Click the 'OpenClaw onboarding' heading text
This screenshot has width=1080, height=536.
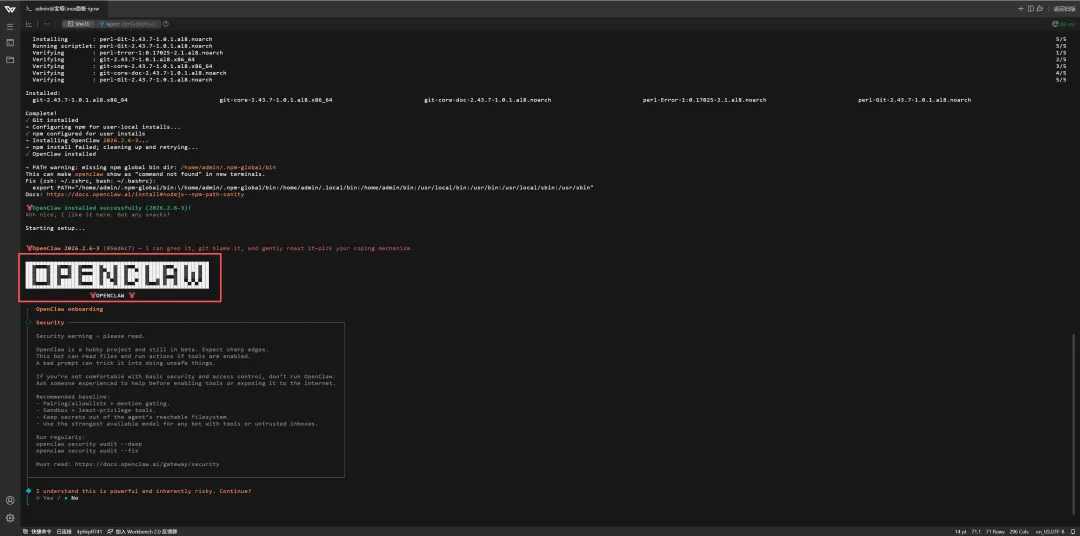point(69,309)
